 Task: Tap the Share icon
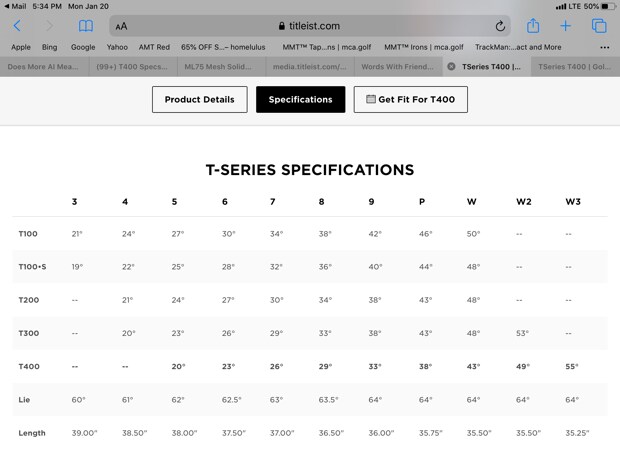pos(533,26)
